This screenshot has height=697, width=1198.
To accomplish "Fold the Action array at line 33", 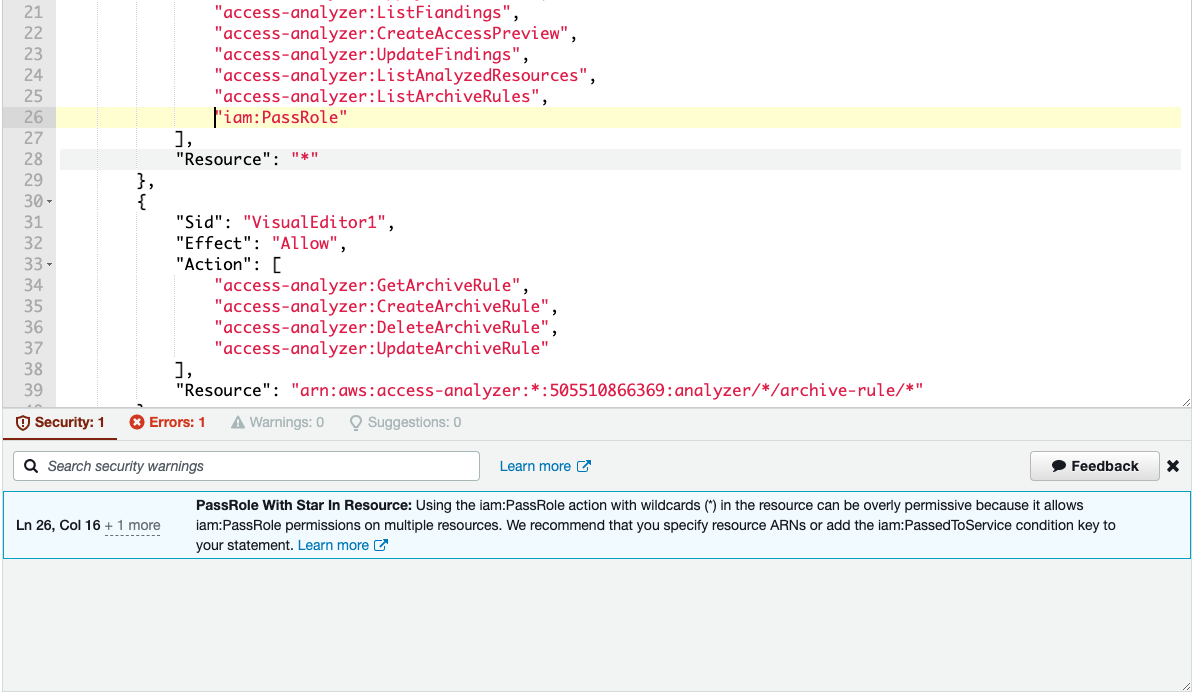I will click(x=50, y=265).
